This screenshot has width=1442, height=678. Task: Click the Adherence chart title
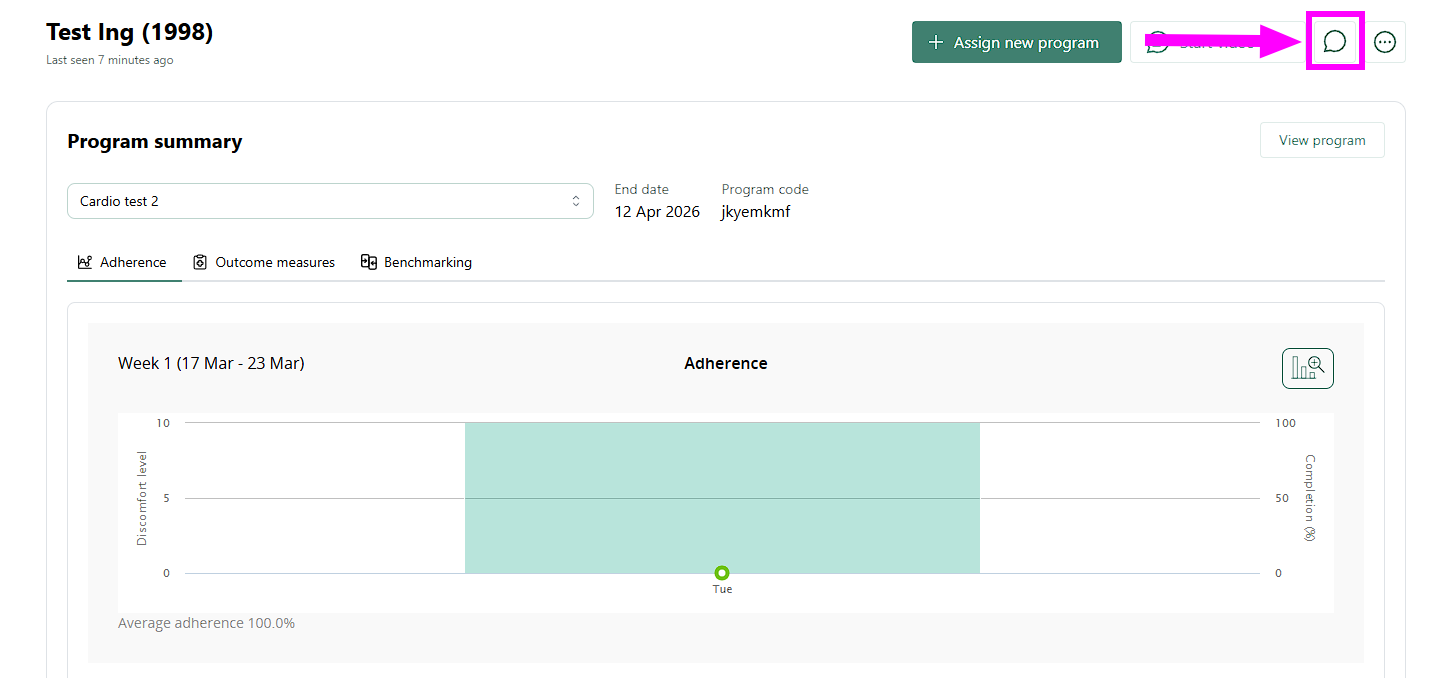726,363
